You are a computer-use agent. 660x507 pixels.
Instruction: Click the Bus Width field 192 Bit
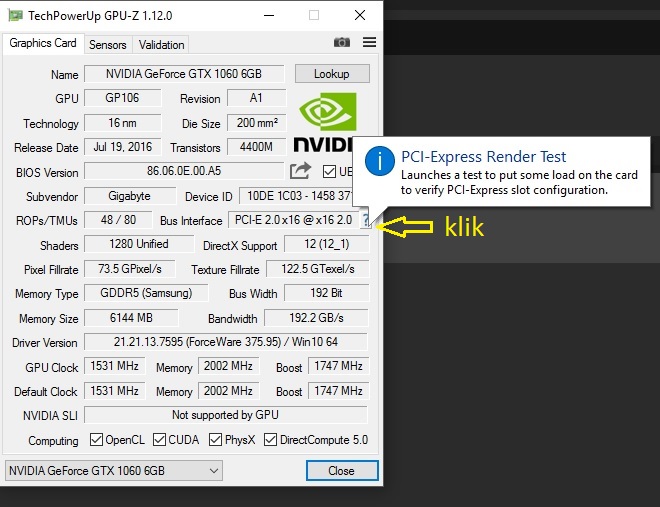tap(327, 293)
